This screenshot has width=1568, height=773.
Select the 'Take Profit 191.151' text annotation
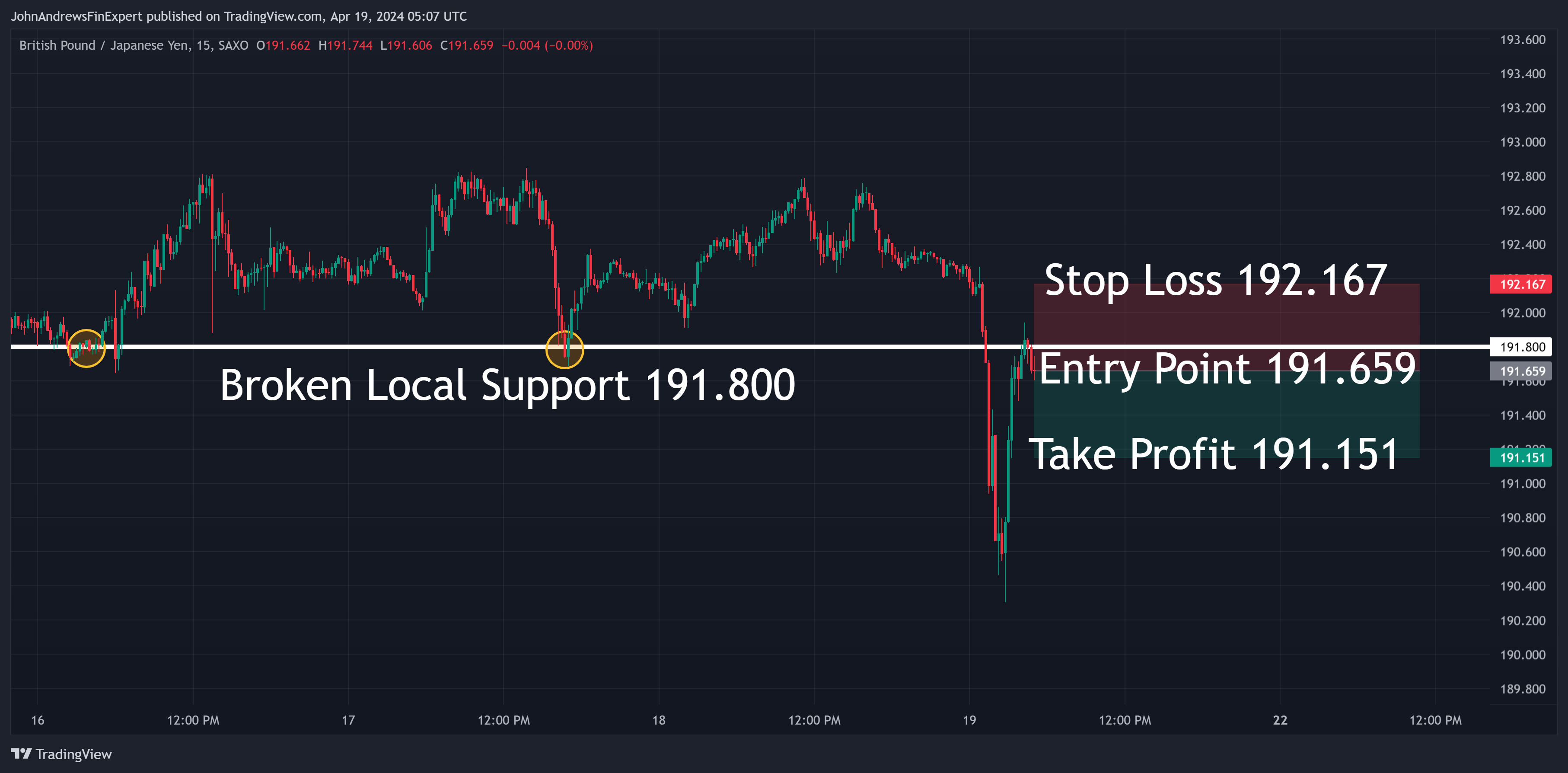(1213, 454)
